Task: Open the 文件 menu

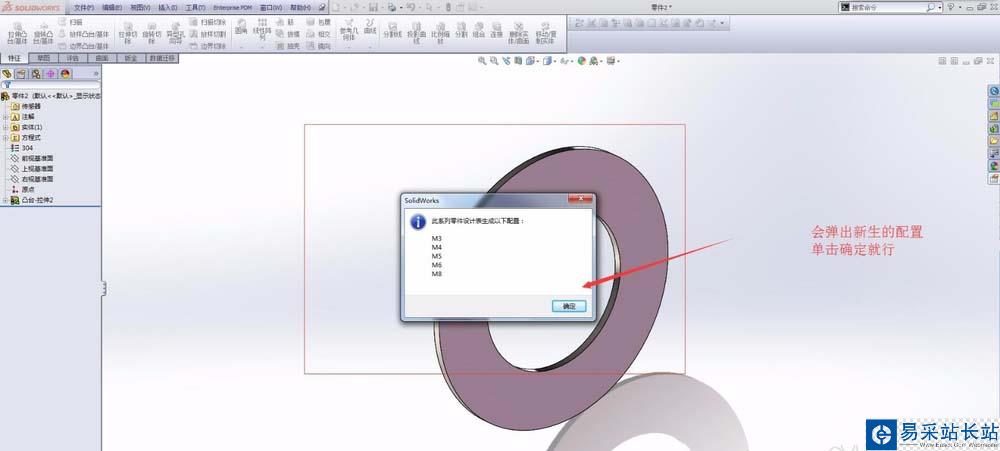Action: click(84, 8)
